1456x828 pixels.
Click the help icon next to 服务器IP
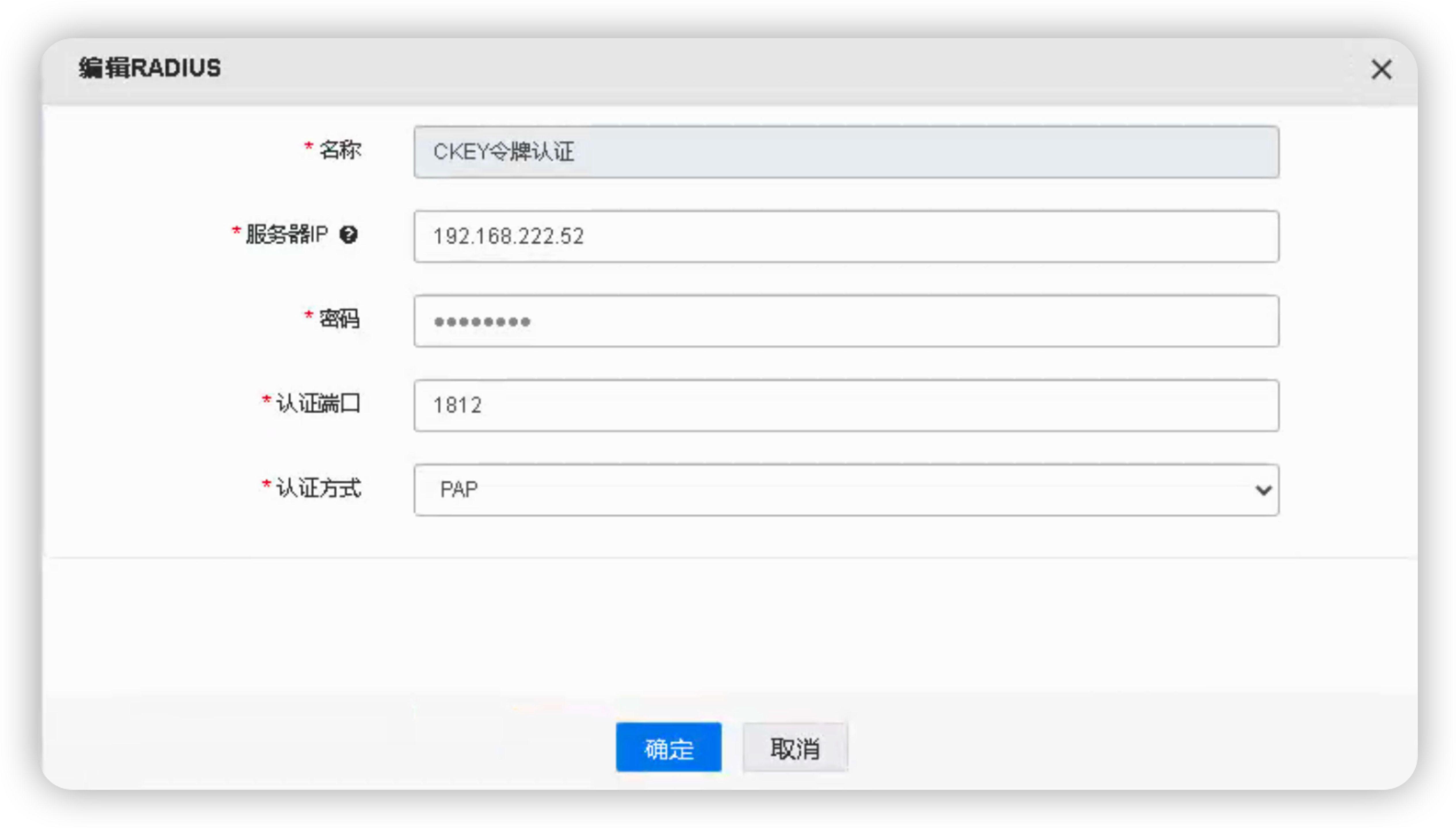[348, 234]
